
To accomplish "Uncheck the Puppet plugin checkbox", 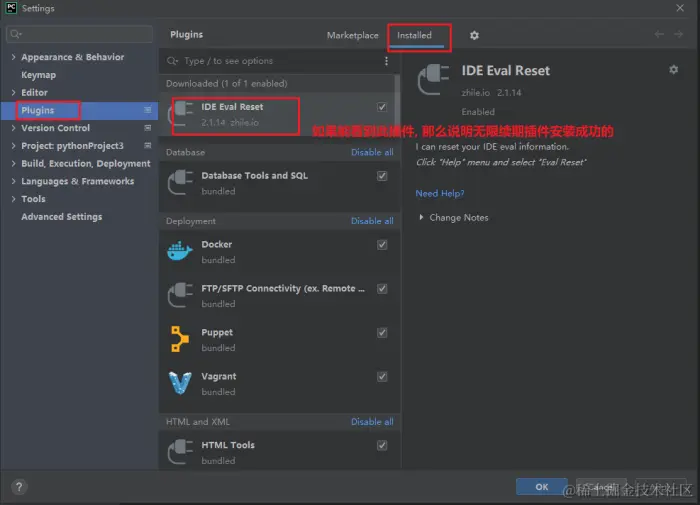I will [382, 333].
